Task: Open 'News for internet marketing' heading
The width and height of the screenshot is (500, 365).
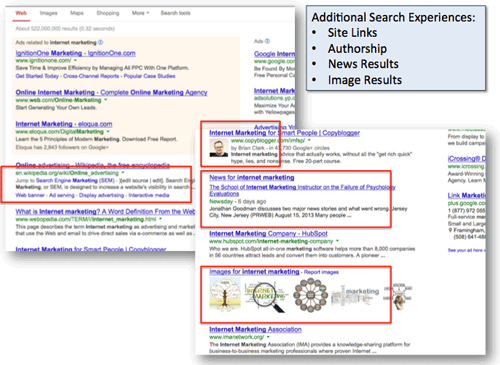Action: 252,177
